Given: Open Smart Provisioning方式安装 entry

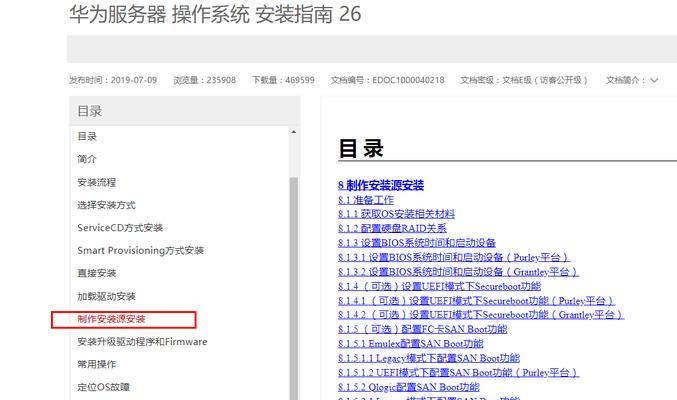Looking at the screenshot, I should click(140, 251).
